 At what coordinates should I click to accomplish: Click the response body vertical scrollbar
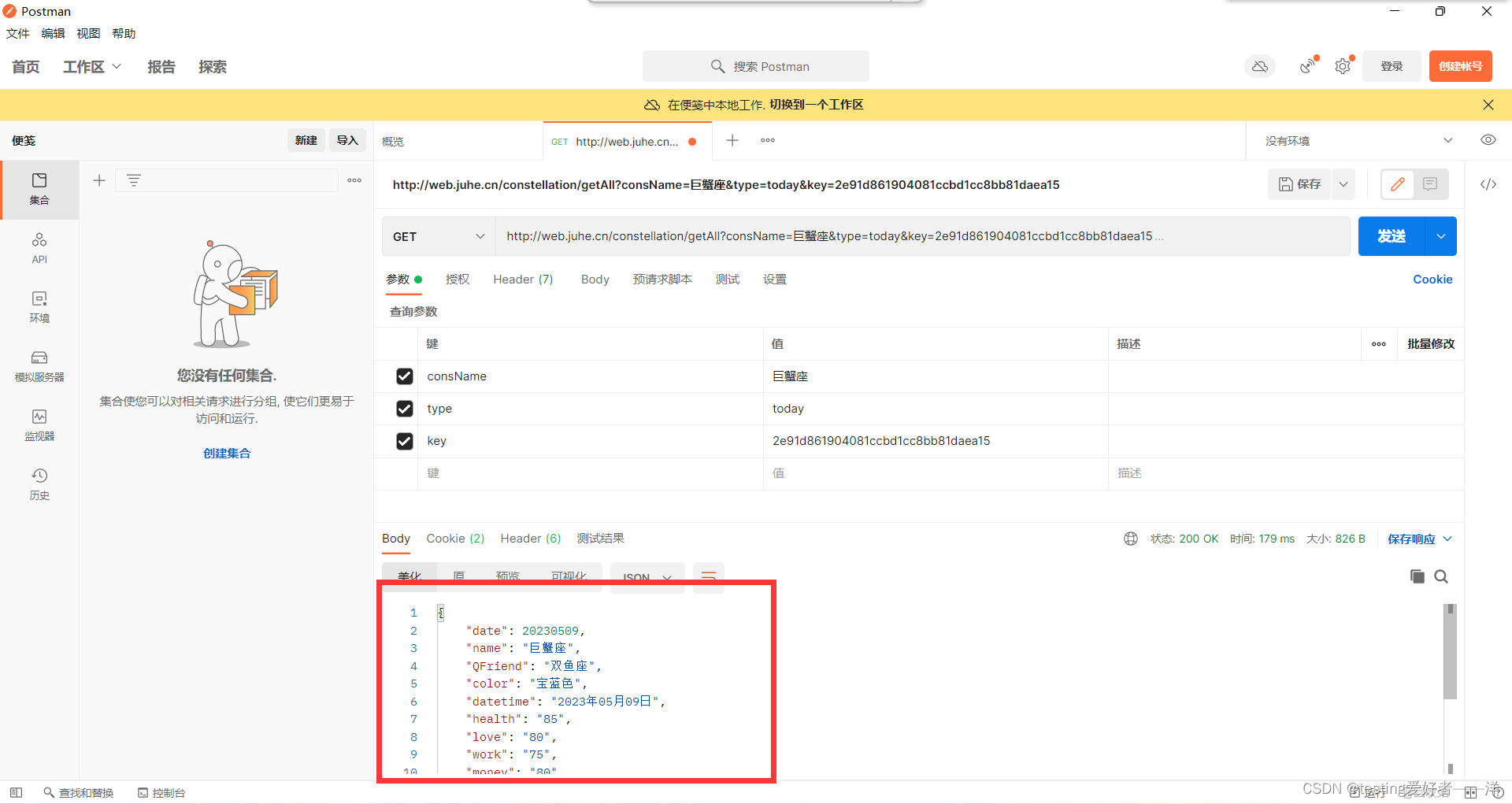1450,651
